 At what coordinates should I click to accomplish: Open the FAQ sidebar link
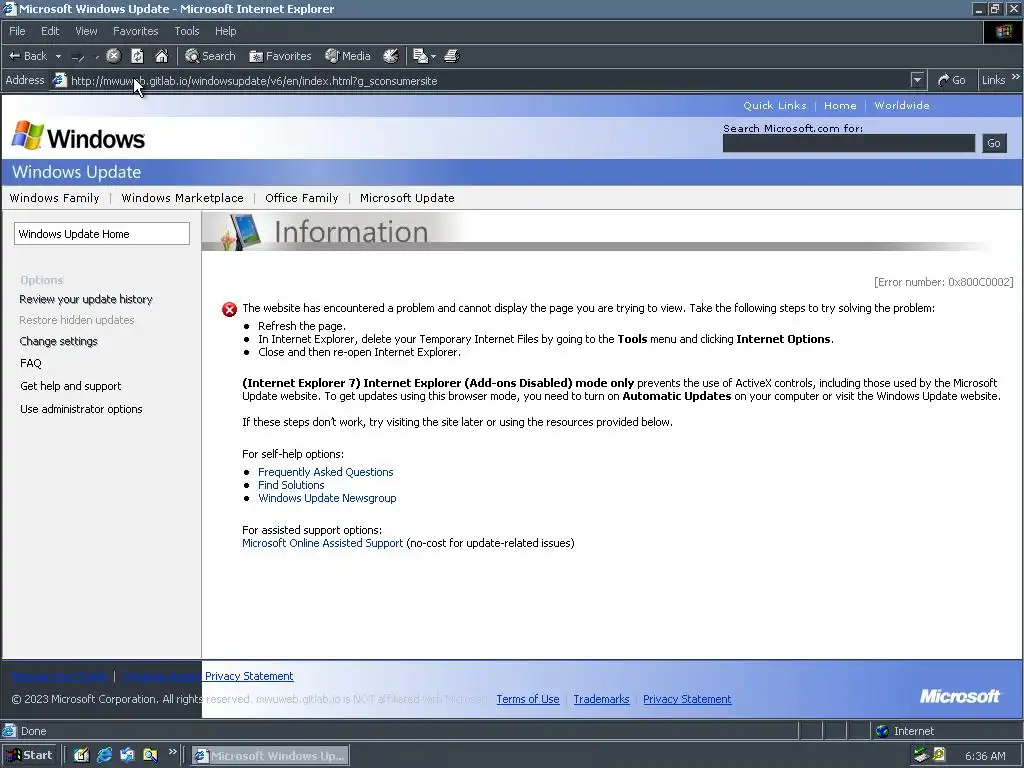31,363
